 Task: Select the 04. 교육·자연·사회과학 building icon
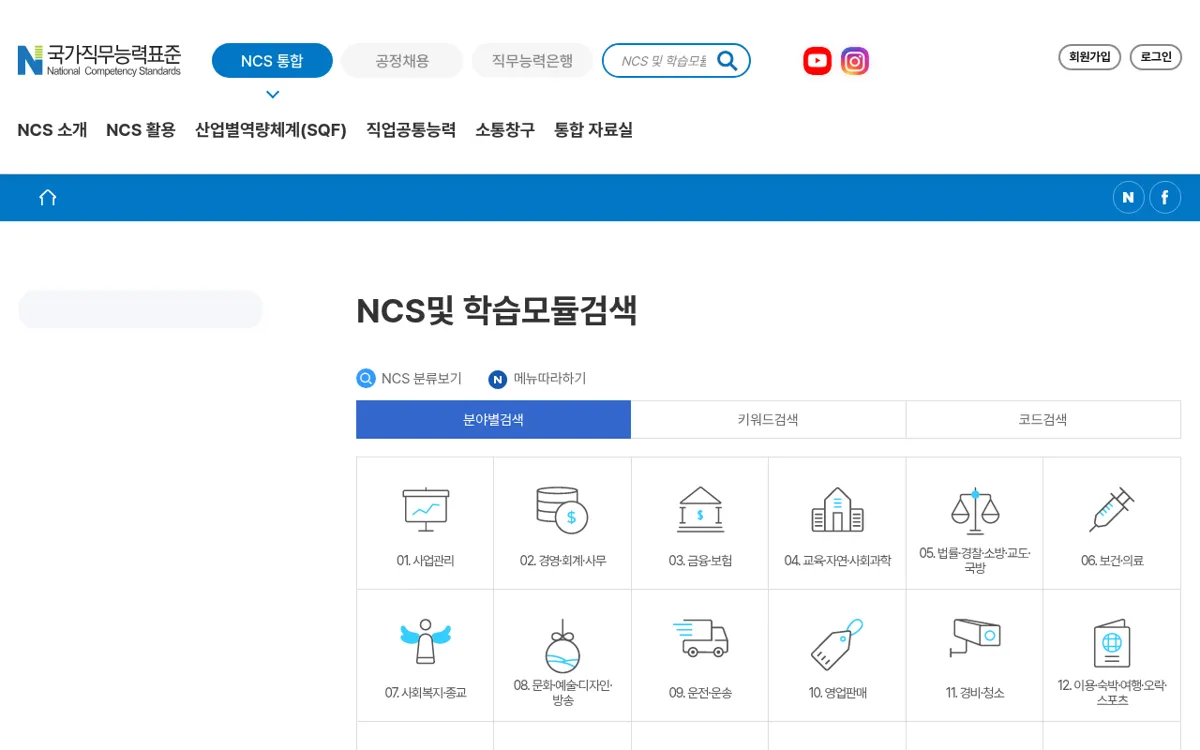[837, 509]
